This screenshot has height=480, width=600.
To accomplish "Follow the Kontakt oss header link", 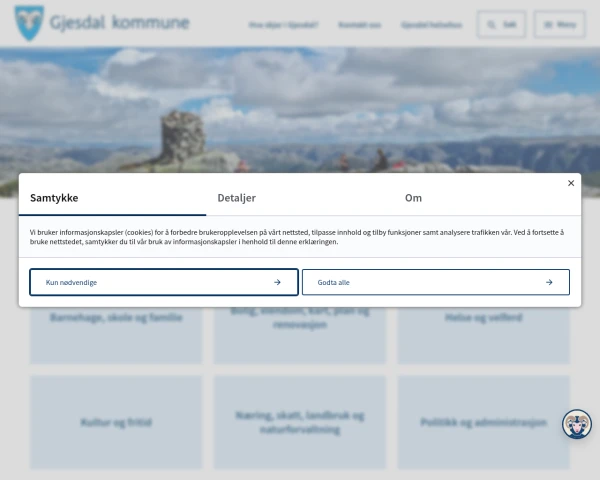I will pyautogui.click(x=360, y=25).
